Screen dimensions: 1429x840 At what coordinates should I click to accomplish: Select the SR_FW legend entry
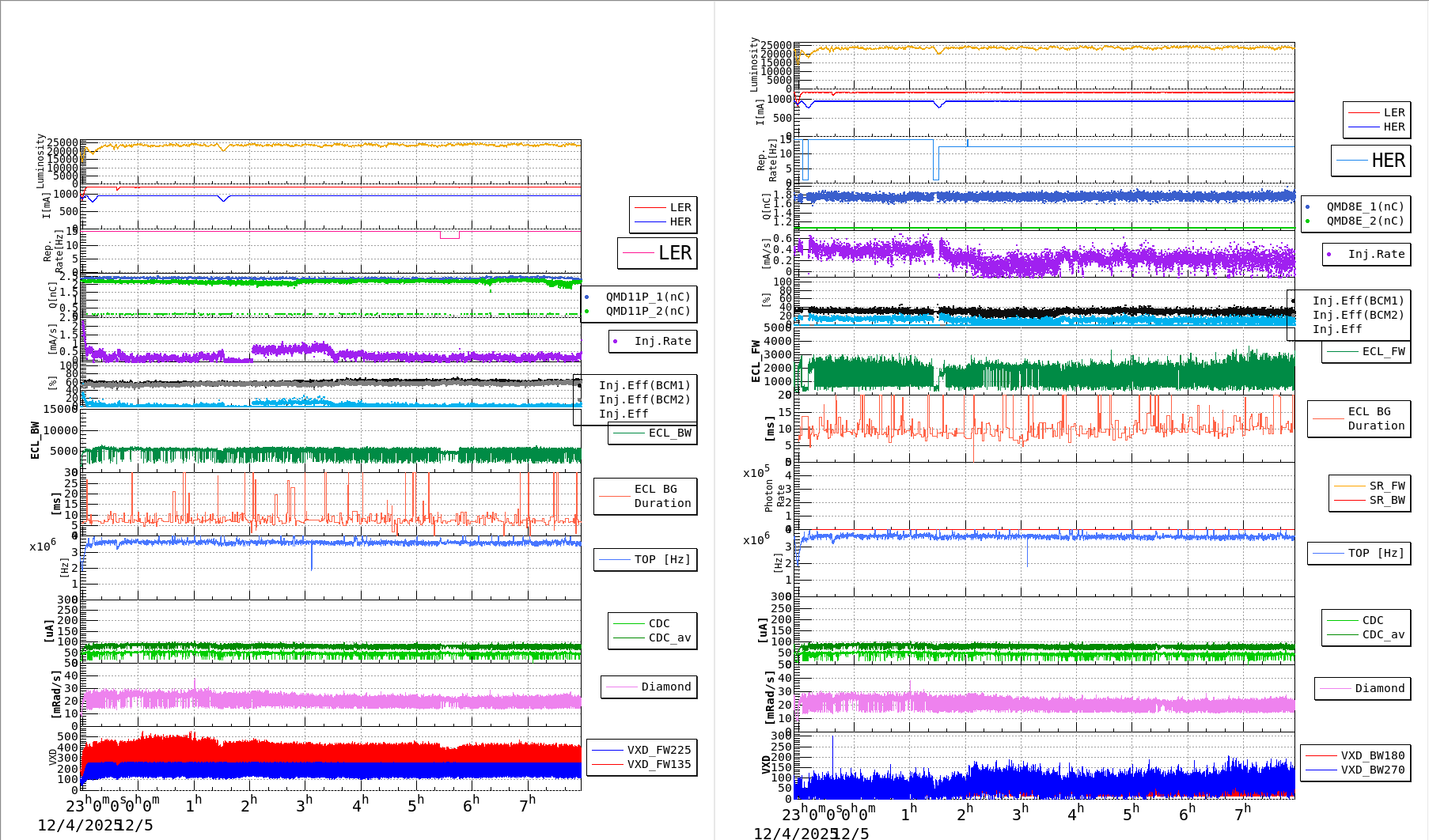[x=1386, y=486]
